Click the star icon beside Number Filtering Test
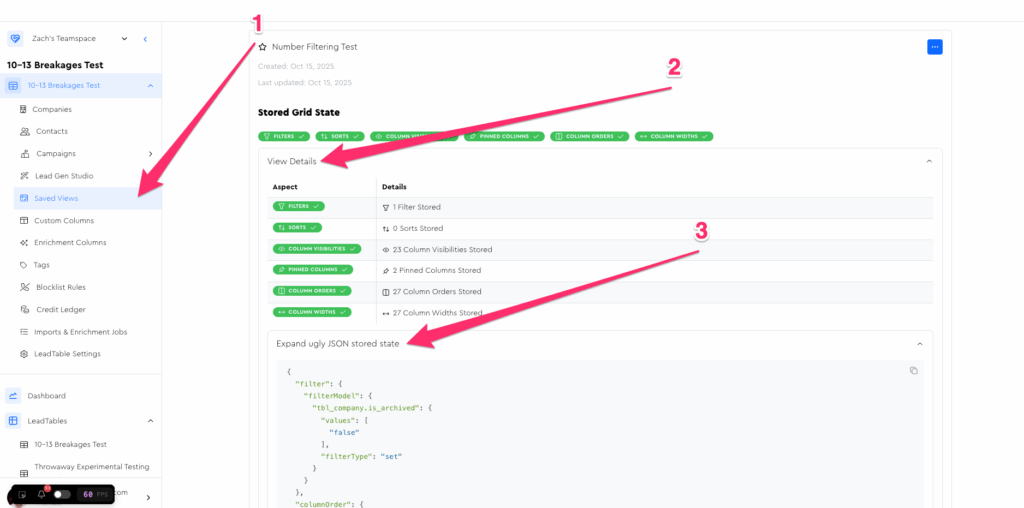The height and width of the screenshot is (508, 1024). (263, 47)
